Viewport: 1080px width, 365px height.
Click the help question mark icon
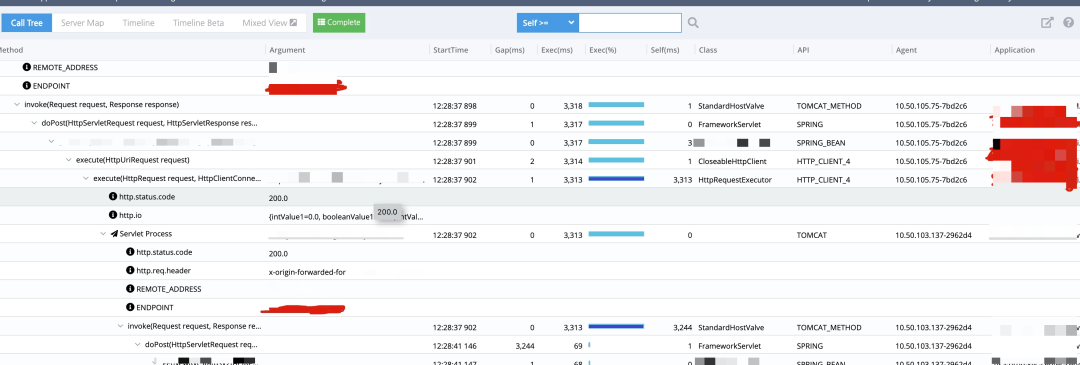[1068, 23]
